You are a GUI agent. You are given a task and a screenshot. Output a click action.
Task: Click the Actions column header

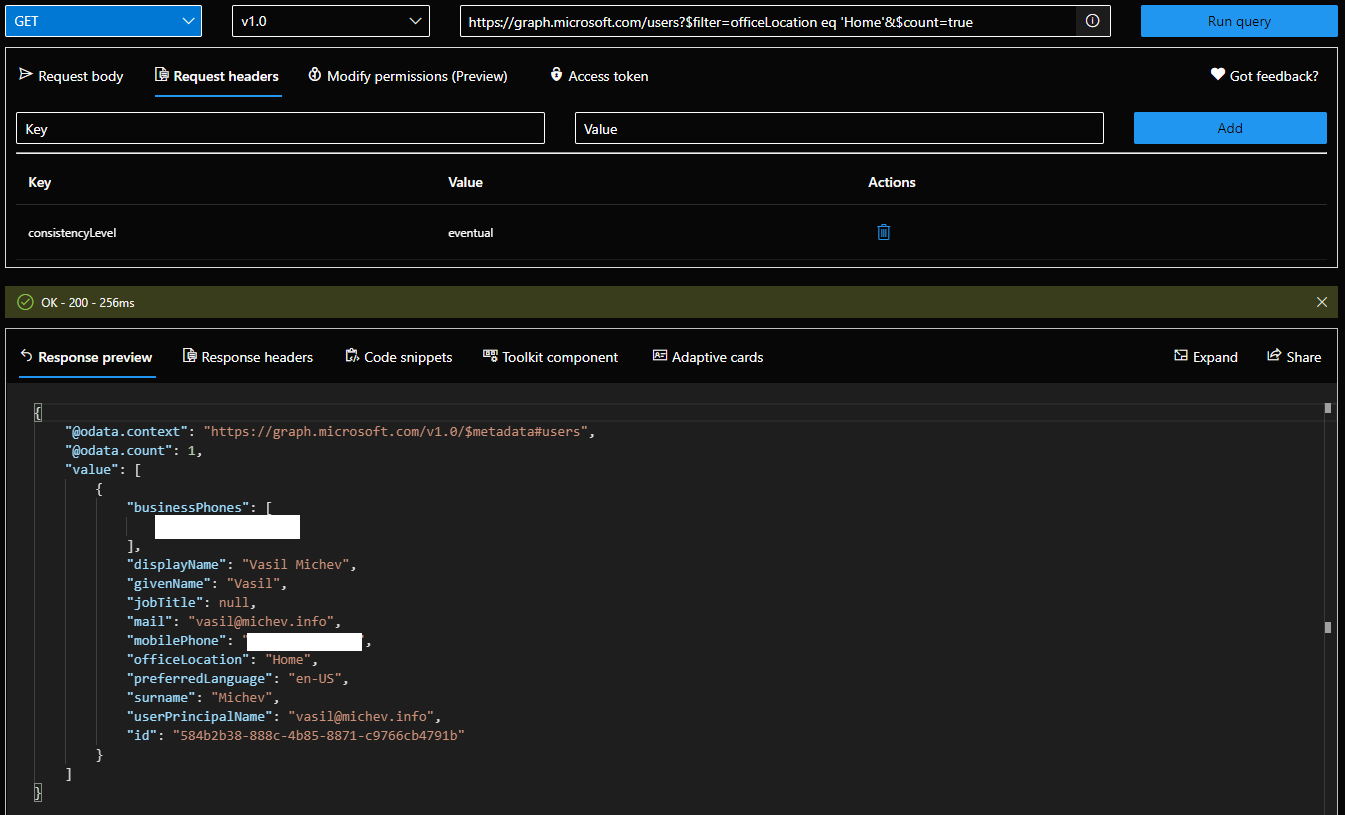[892, 182]
